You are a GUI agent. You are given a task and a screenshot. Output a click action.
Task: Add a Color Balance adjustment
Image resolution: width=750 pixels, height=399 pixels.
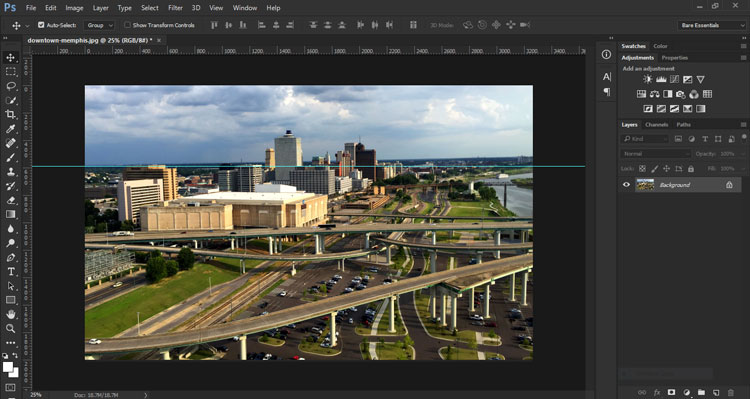(655, 94)
